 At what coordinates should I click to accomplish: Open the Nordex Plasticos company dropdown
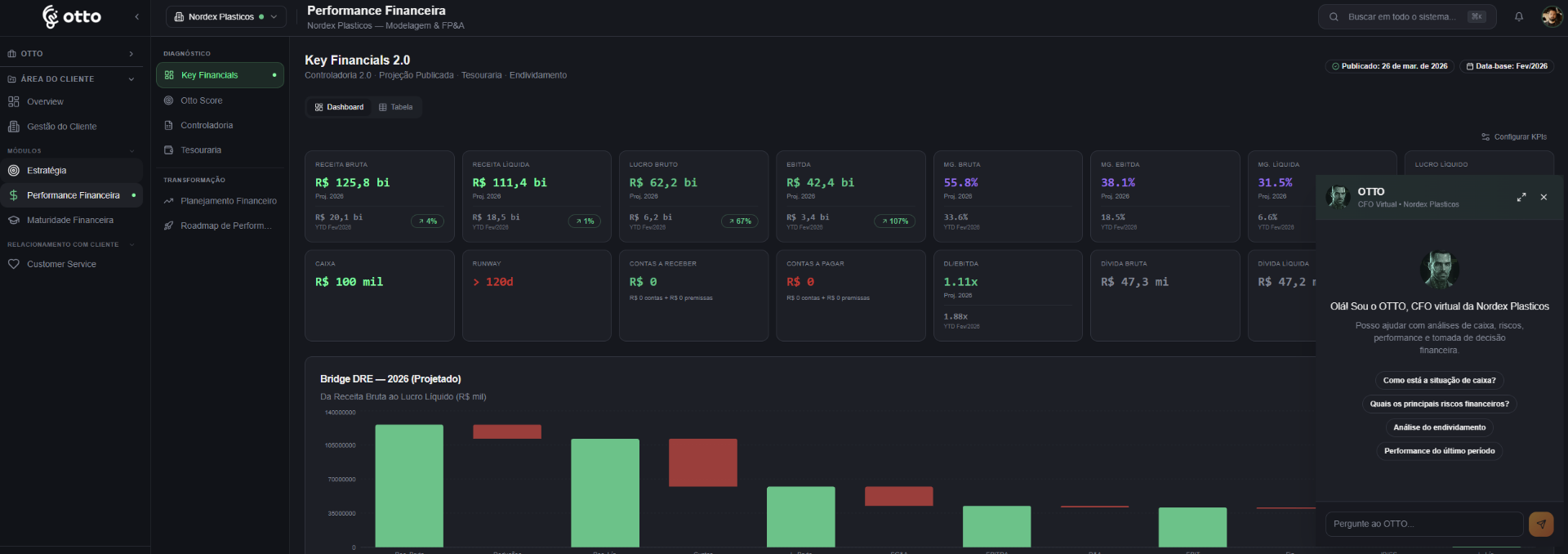click(x=226, y=16)
